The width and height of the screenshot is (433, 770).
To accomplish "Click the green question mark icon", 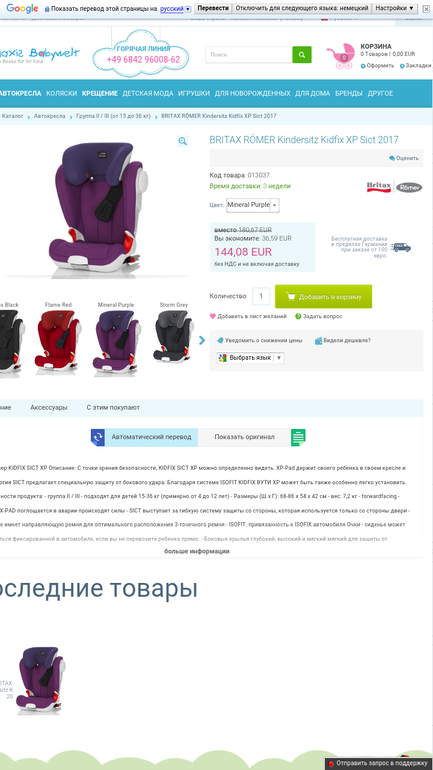I will point(298,316).
